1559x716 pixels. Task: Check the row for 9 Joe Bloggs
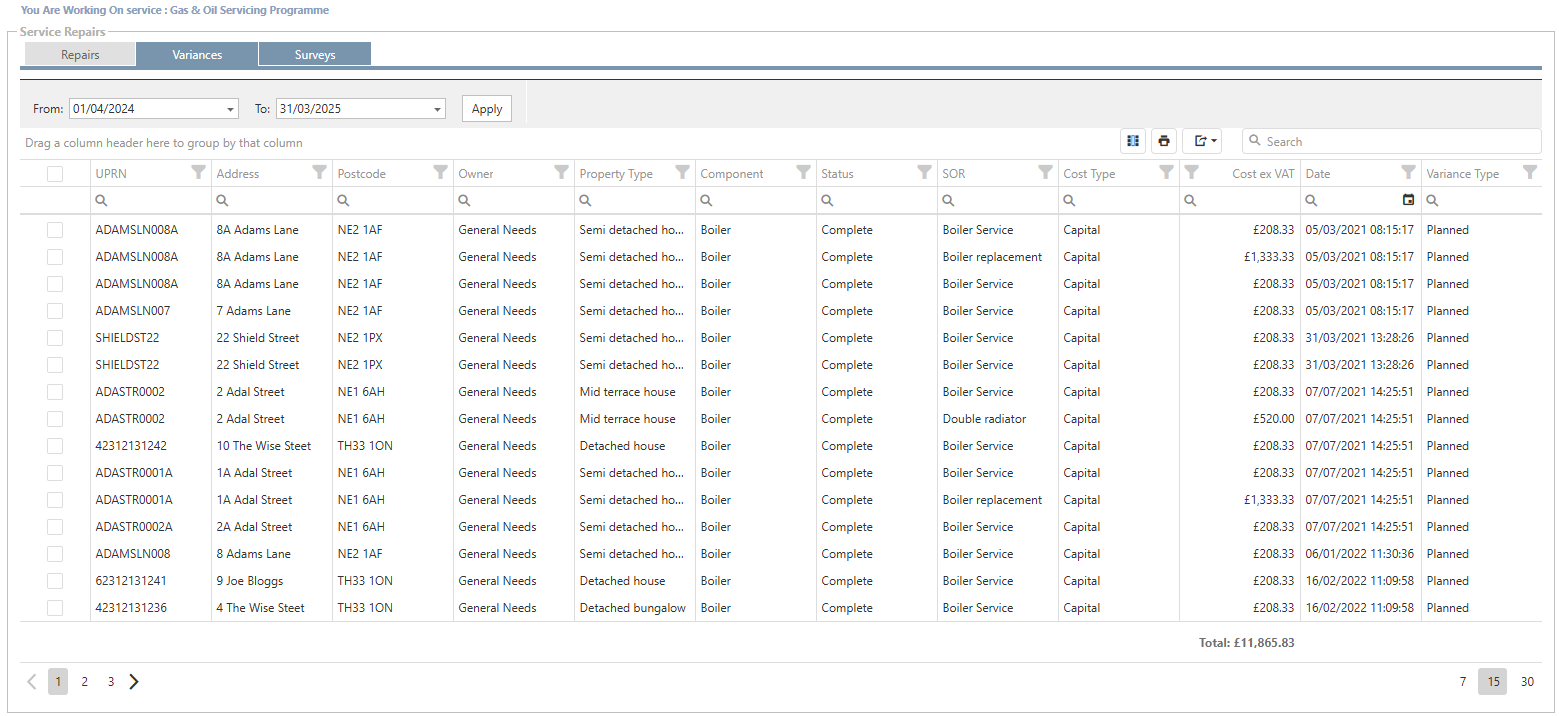(x=55, y=581)
